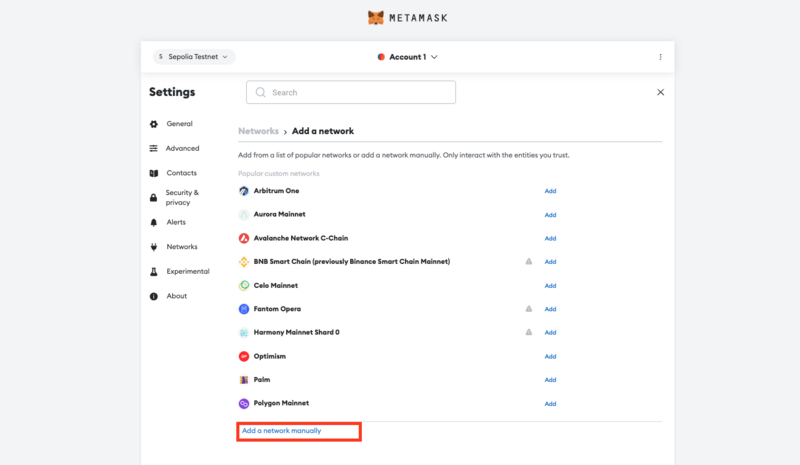800x465 pixels.
Task: Add the Harmony Mainnet Shard 0 network
Action: point(550,333)
